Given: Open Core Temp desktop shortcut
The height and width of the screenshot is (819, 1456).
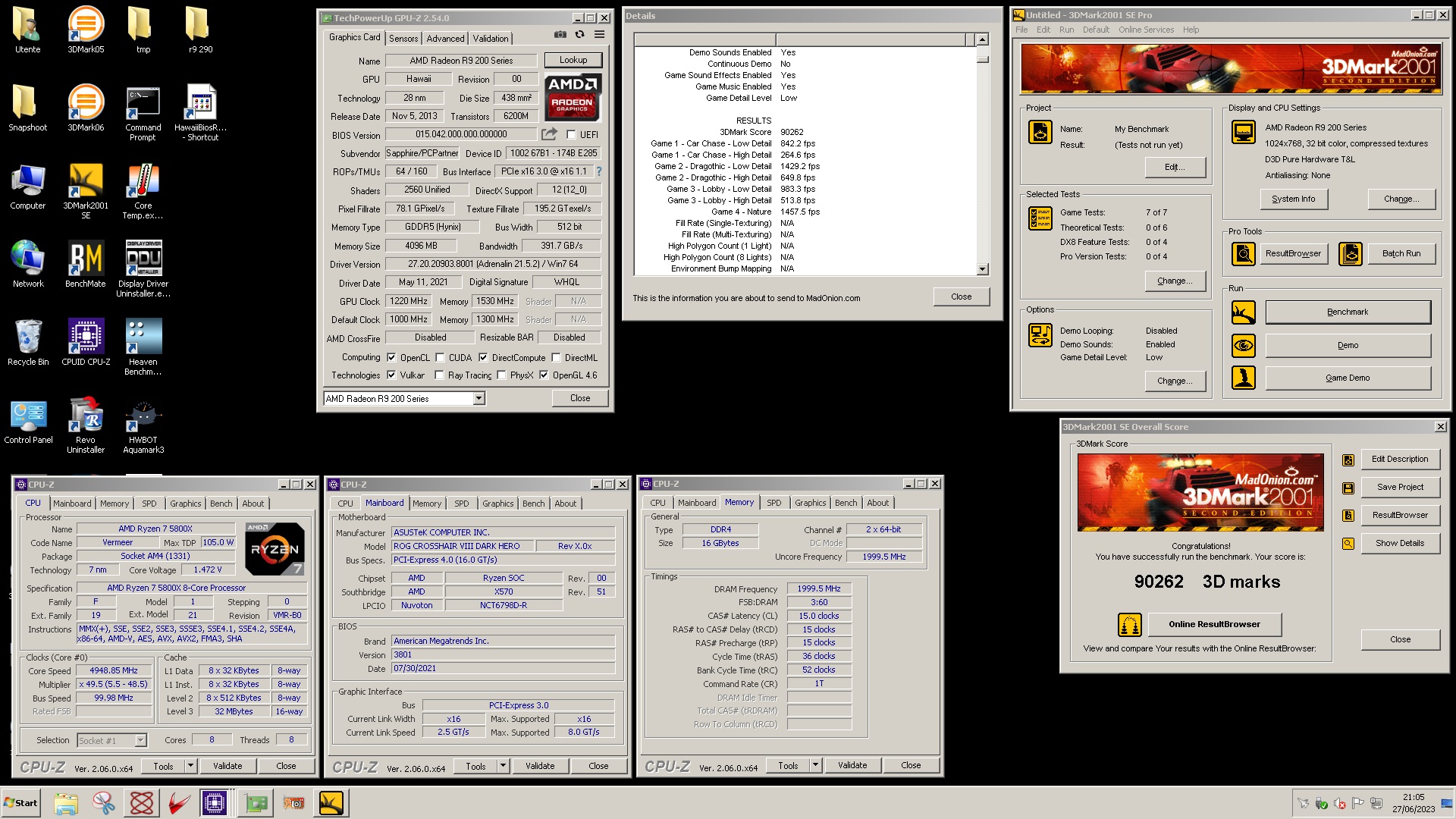Looking at the screenshot, I should click(x=143, y=190).
